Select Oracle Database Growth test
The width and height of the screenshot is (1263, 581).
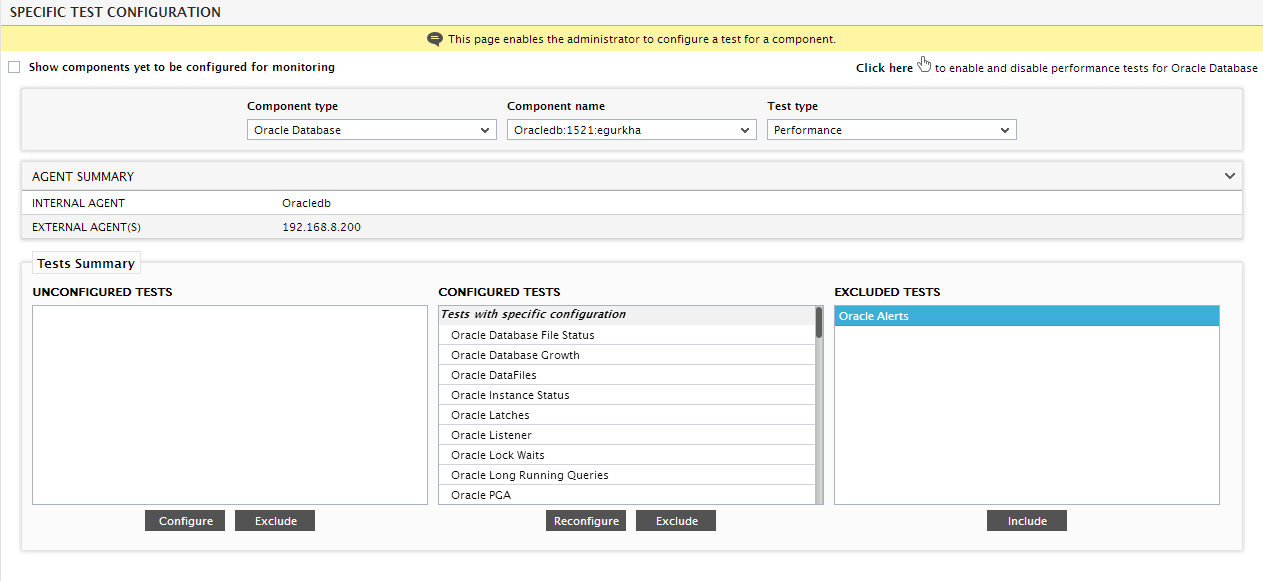627,355
